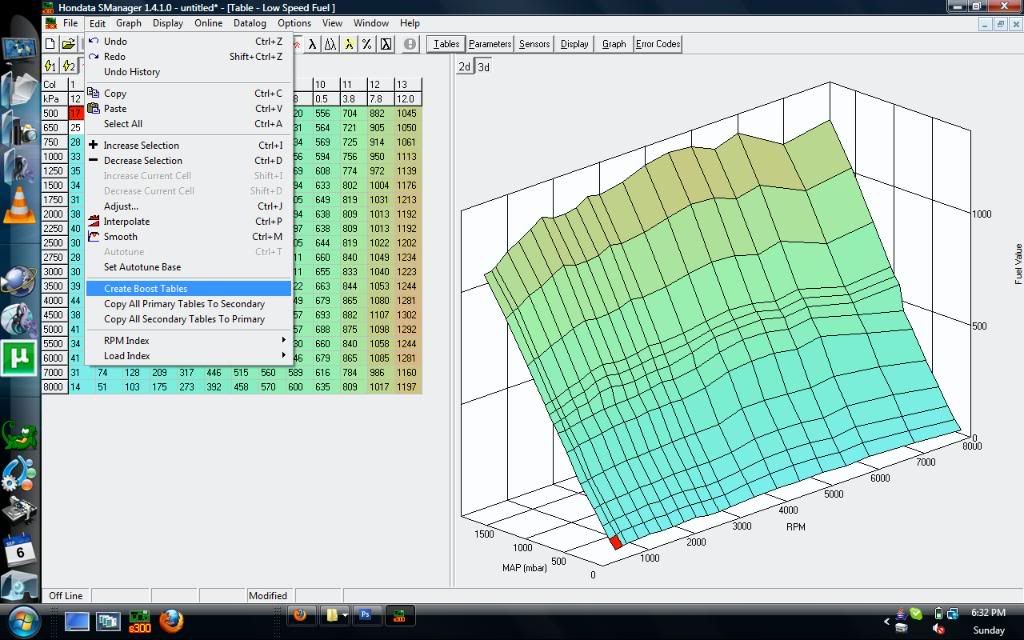Click the New file toolbar icon

[50, 44]
